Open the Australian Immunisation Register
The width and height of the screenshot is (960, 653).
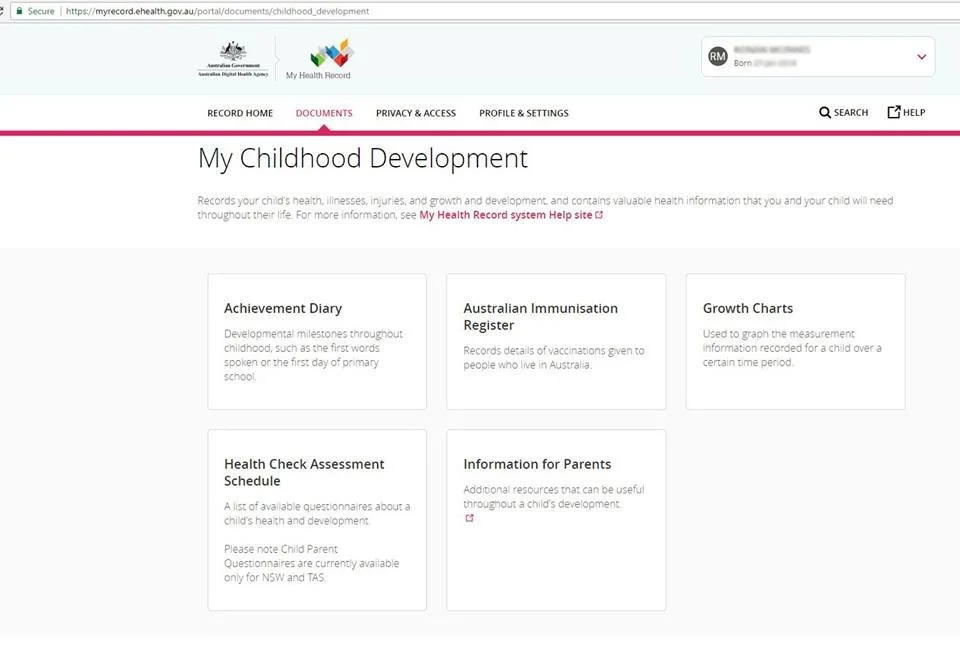click(555, 340)
